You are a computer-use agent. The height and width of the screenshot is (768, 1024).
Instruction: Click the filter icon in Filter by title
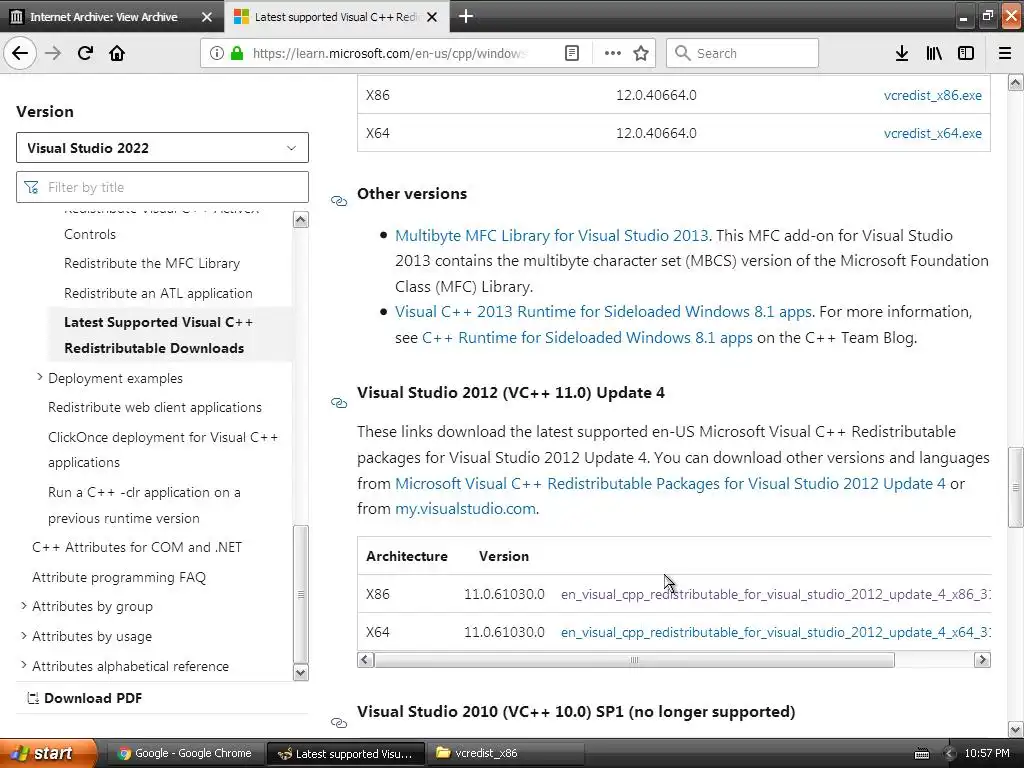point(31,188)
